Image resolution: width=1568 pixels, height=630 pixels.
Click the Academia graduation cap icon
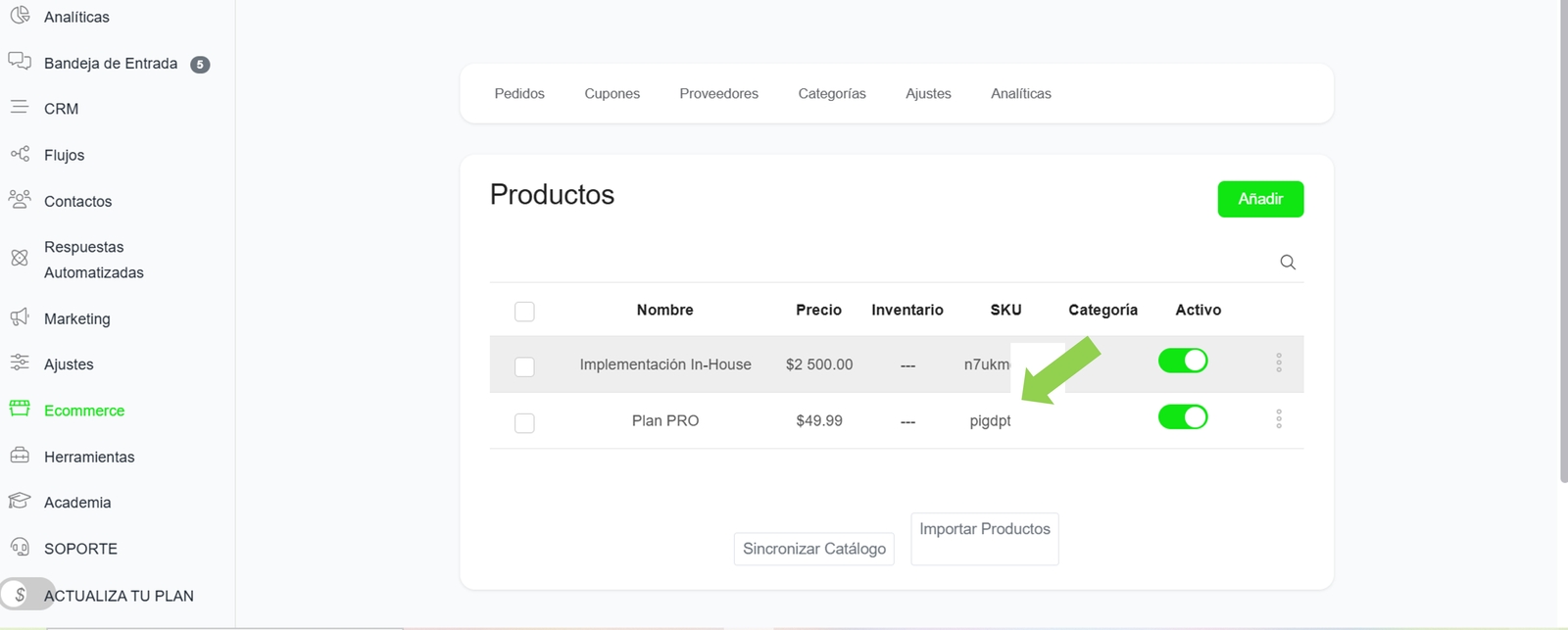coord(20,501)
